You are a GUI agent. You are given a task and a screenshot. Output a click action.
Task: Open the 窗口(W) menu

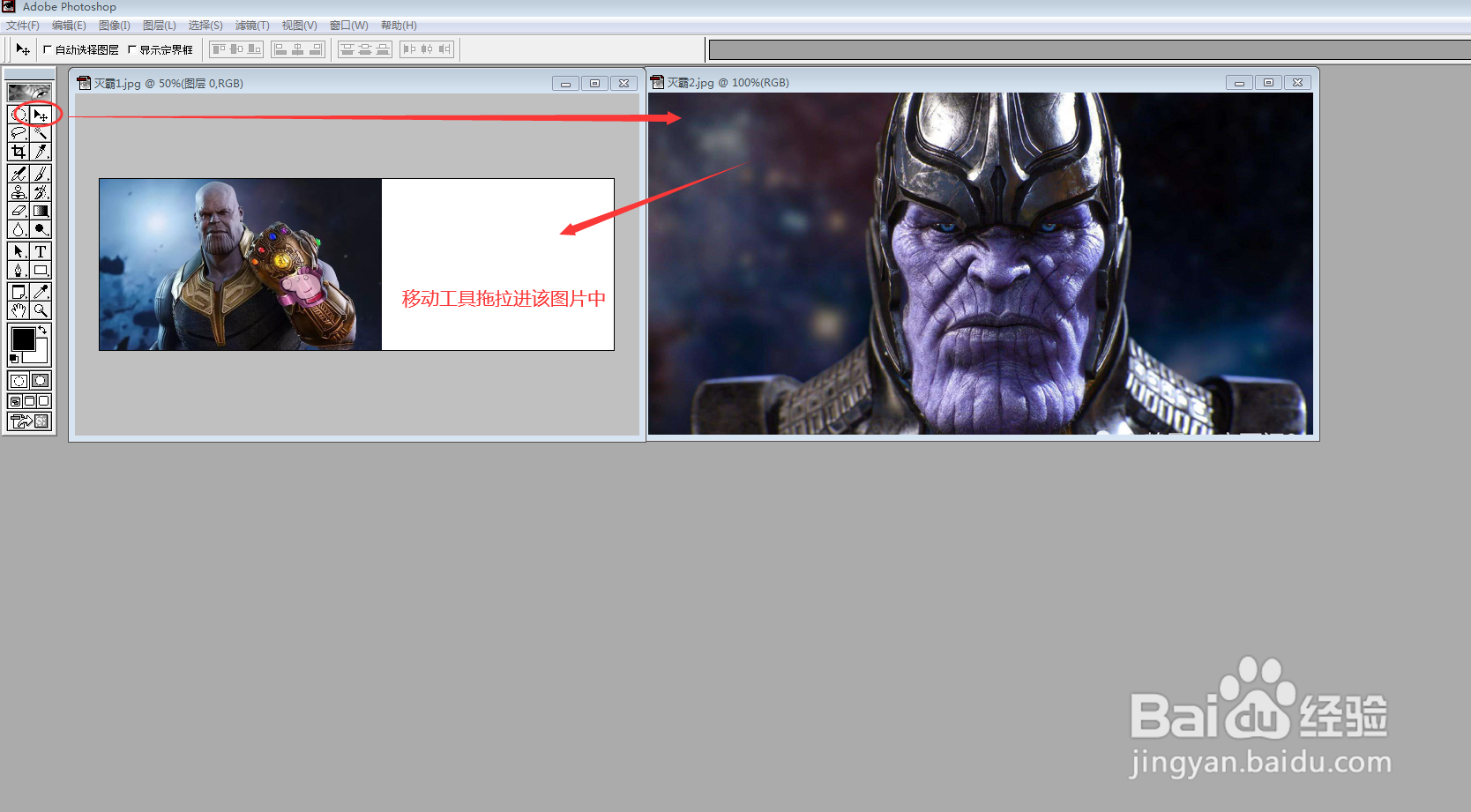(348, 26)
